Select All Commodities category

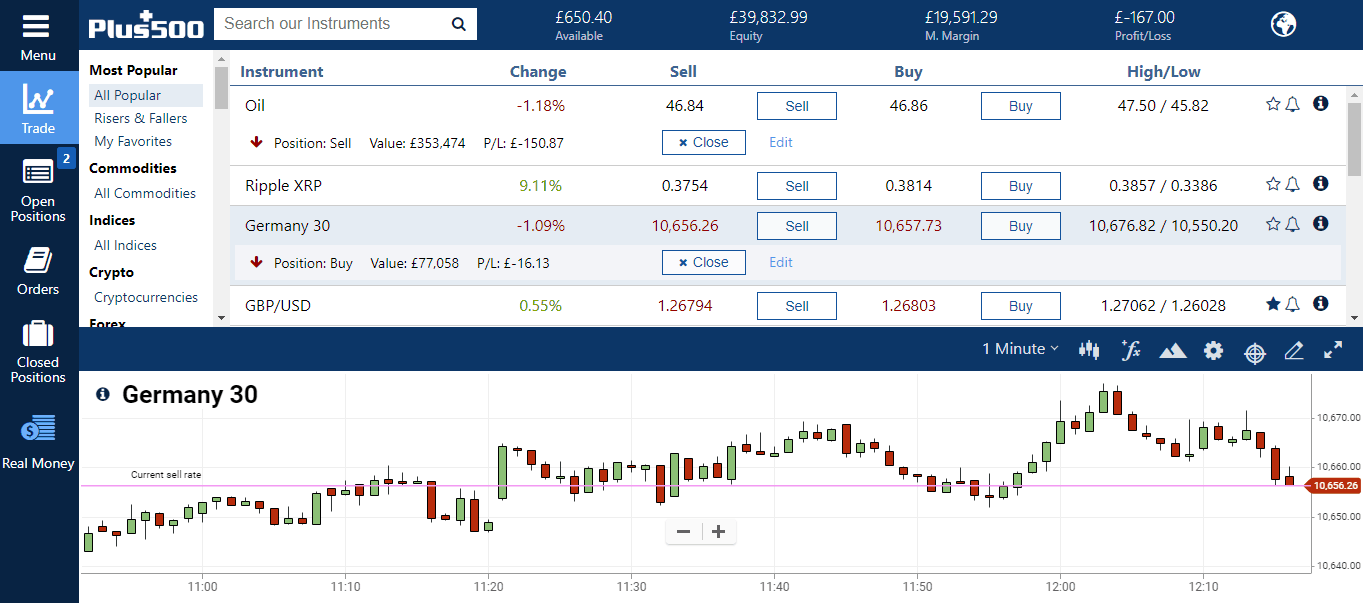coord(145,193)
